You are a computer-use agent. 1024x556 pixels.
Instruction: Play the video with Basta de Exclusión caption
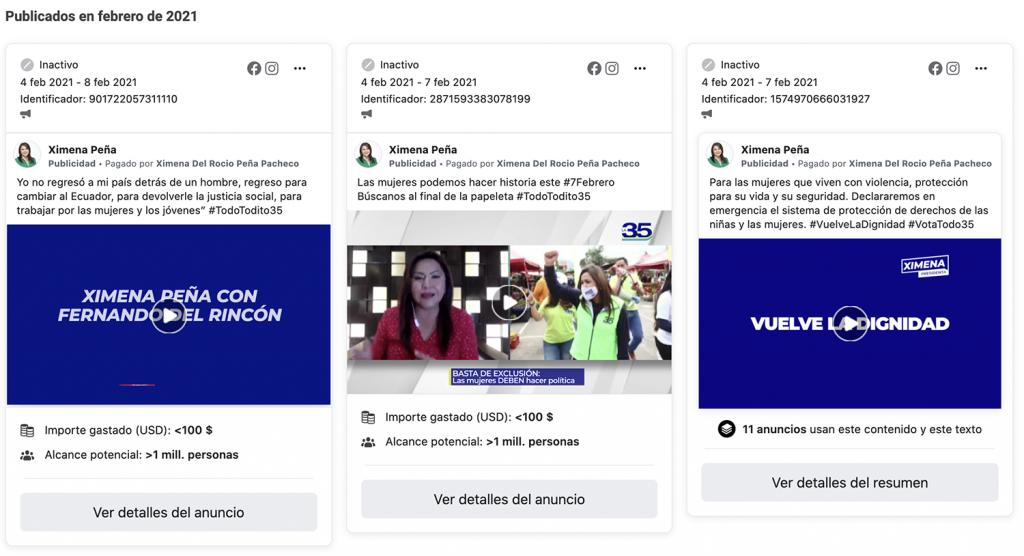(509, 302)
